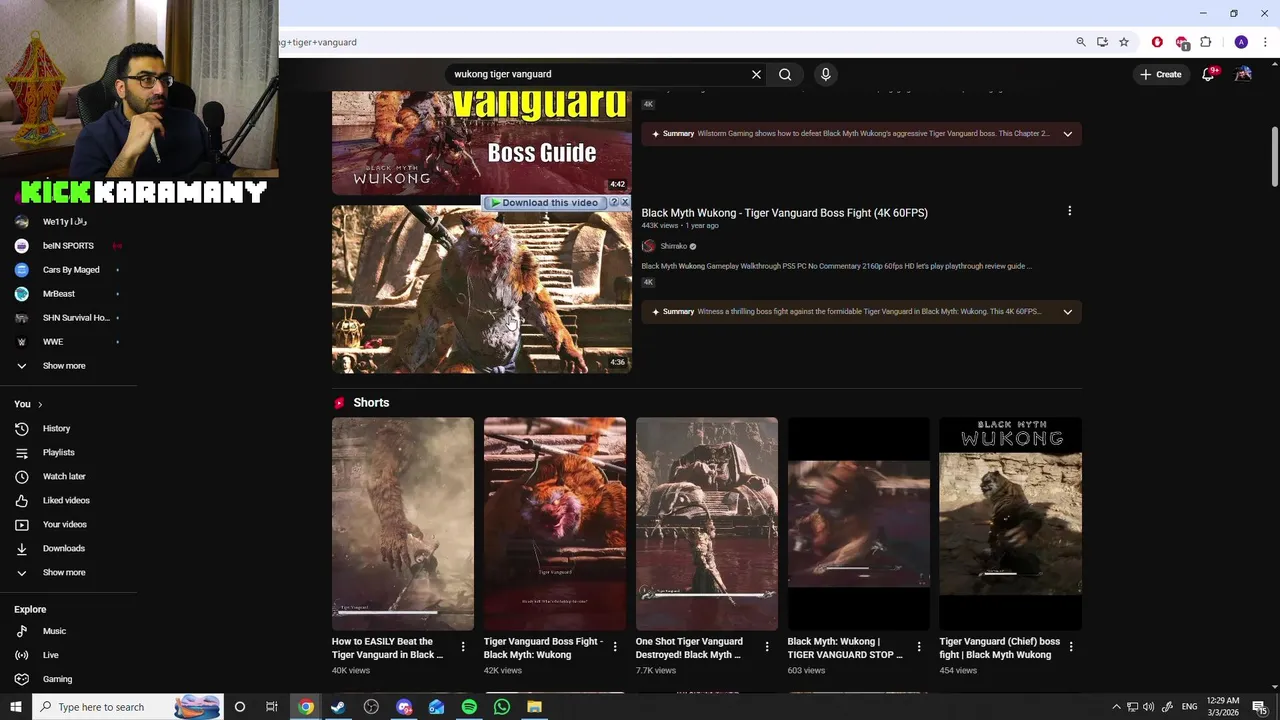Viewport: 1280px width, 720px height.
Task: Open Playlists in the sidebar
Action: coord(58,453)
